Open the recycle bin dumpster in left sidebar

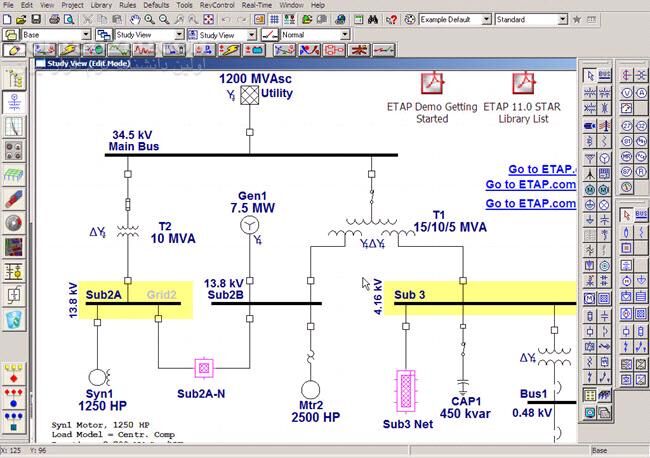(x=15, y=320)
